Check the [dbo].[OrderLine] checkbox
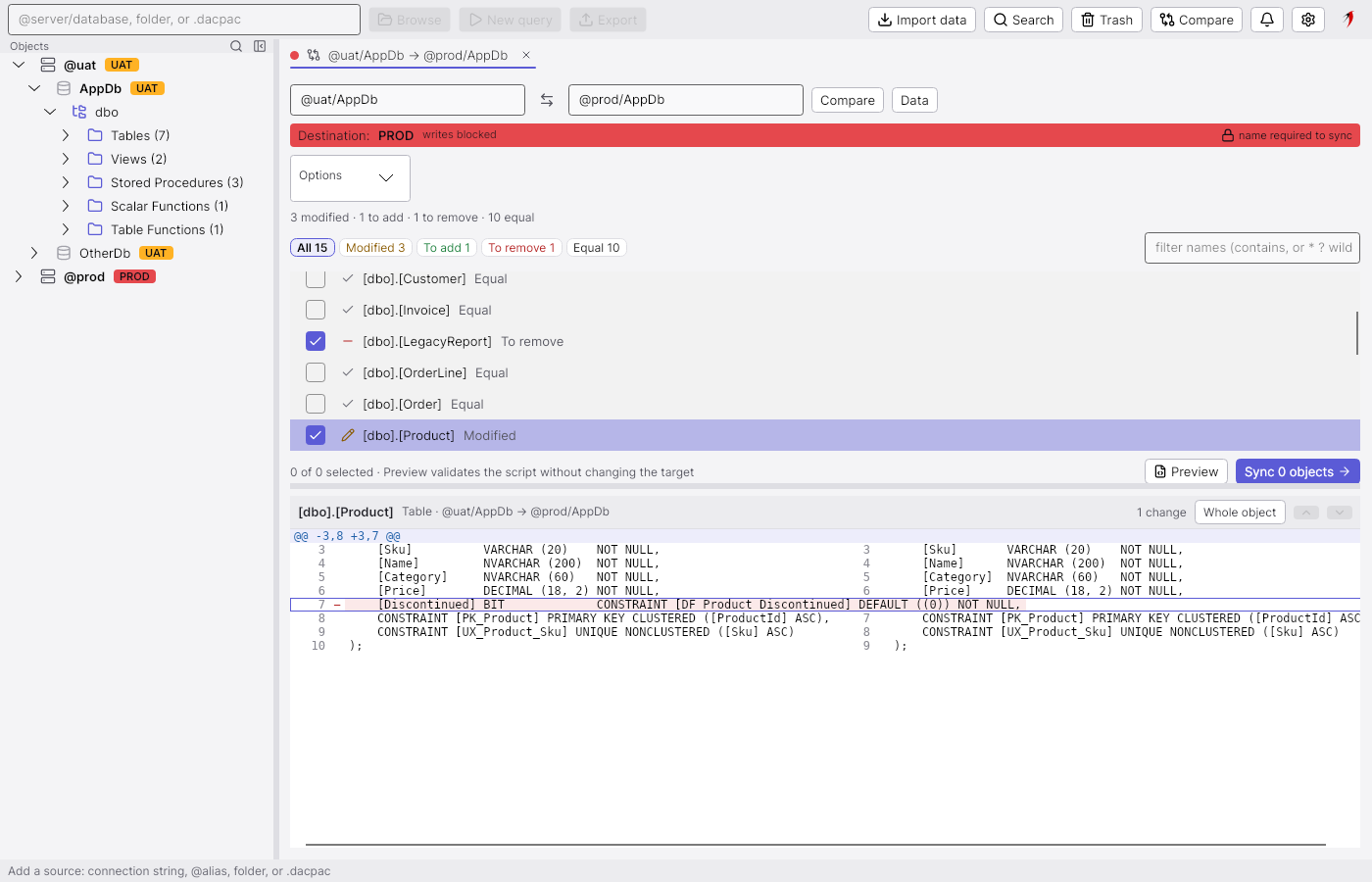Screen dimensions: 1372x882 (316, 372)
